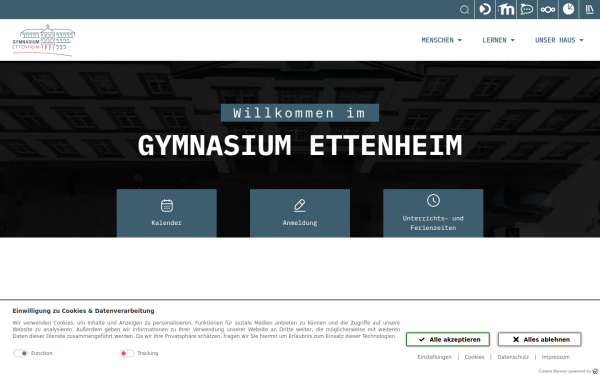
Task: Click the calendar icon on Kalender tile
Action: pyautogui.click(x=167, y=205)
